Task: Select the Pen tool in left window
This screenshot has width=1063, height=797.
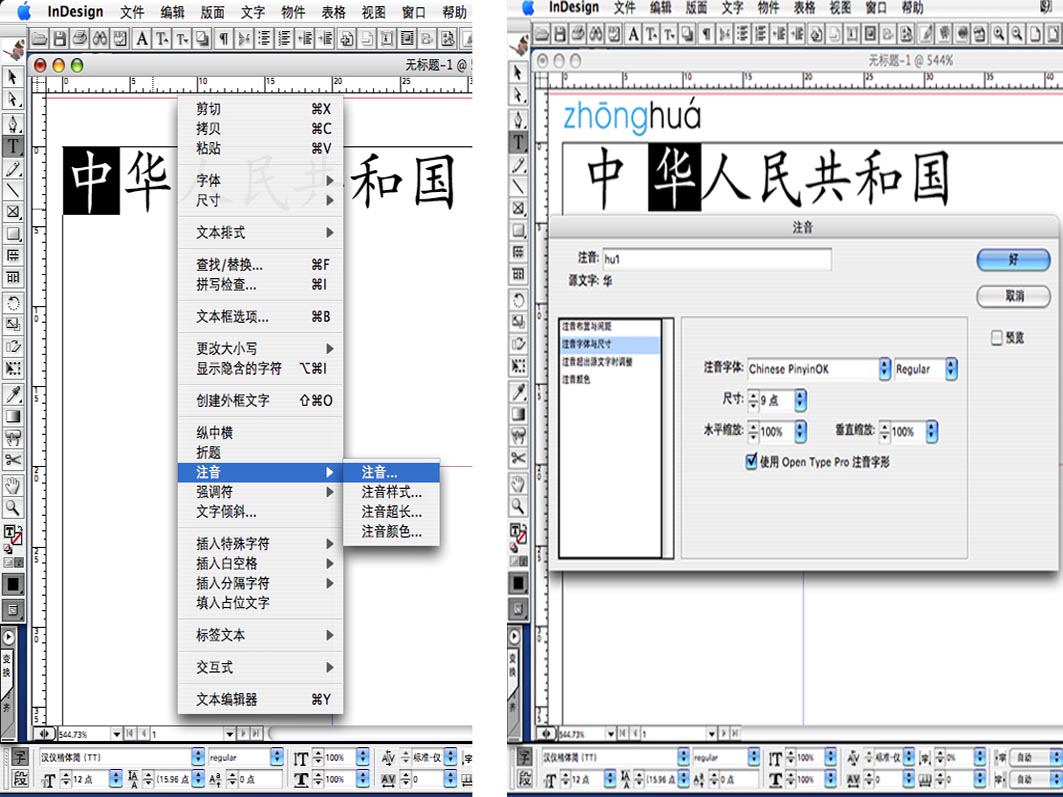Action: pos(13,123)
